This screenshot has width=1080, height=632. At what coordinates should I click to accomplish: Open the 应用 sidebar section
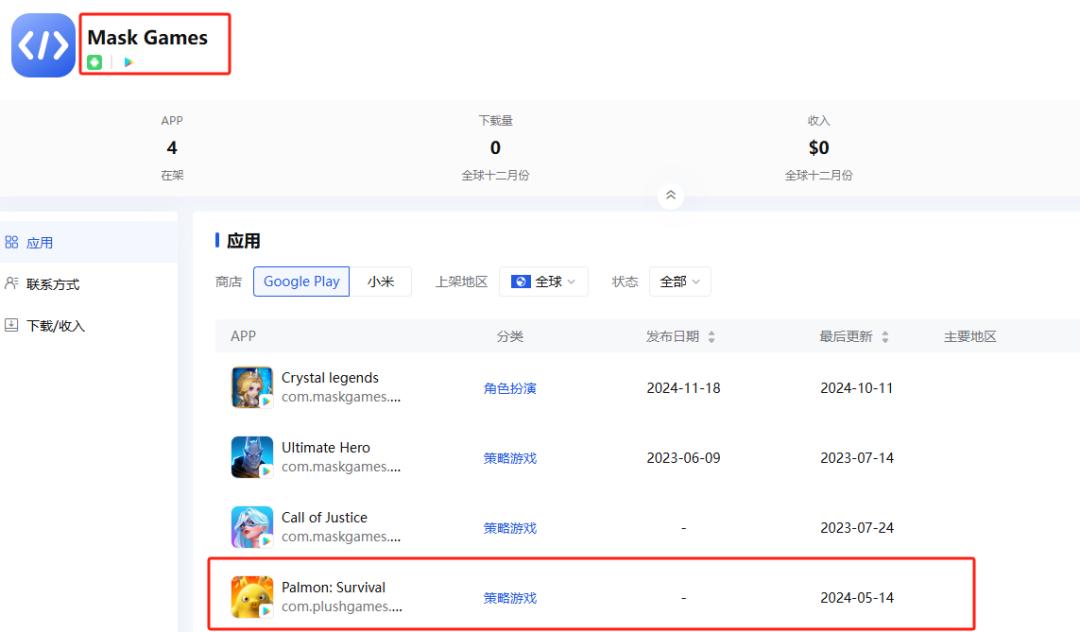click(88, 242)
